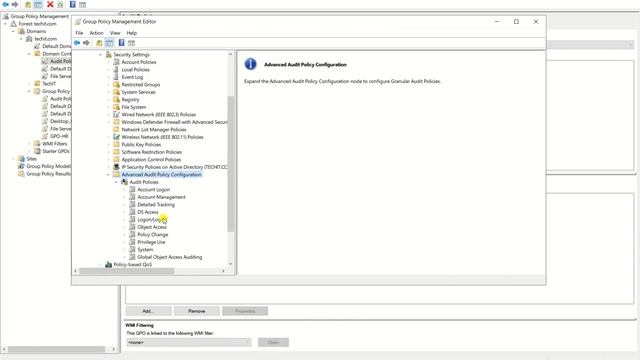Screen dimensions: 640x360
Task: Open the Action menu in Editor
Action: point(96,33)
